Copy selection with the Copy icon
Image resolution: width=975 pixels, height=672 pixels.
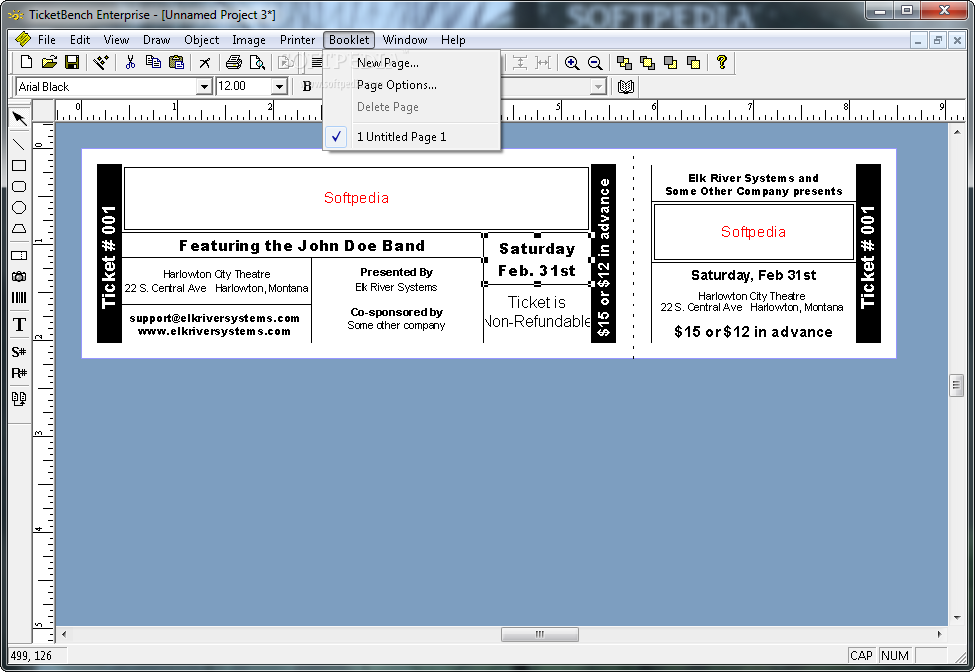pos(153,62)
